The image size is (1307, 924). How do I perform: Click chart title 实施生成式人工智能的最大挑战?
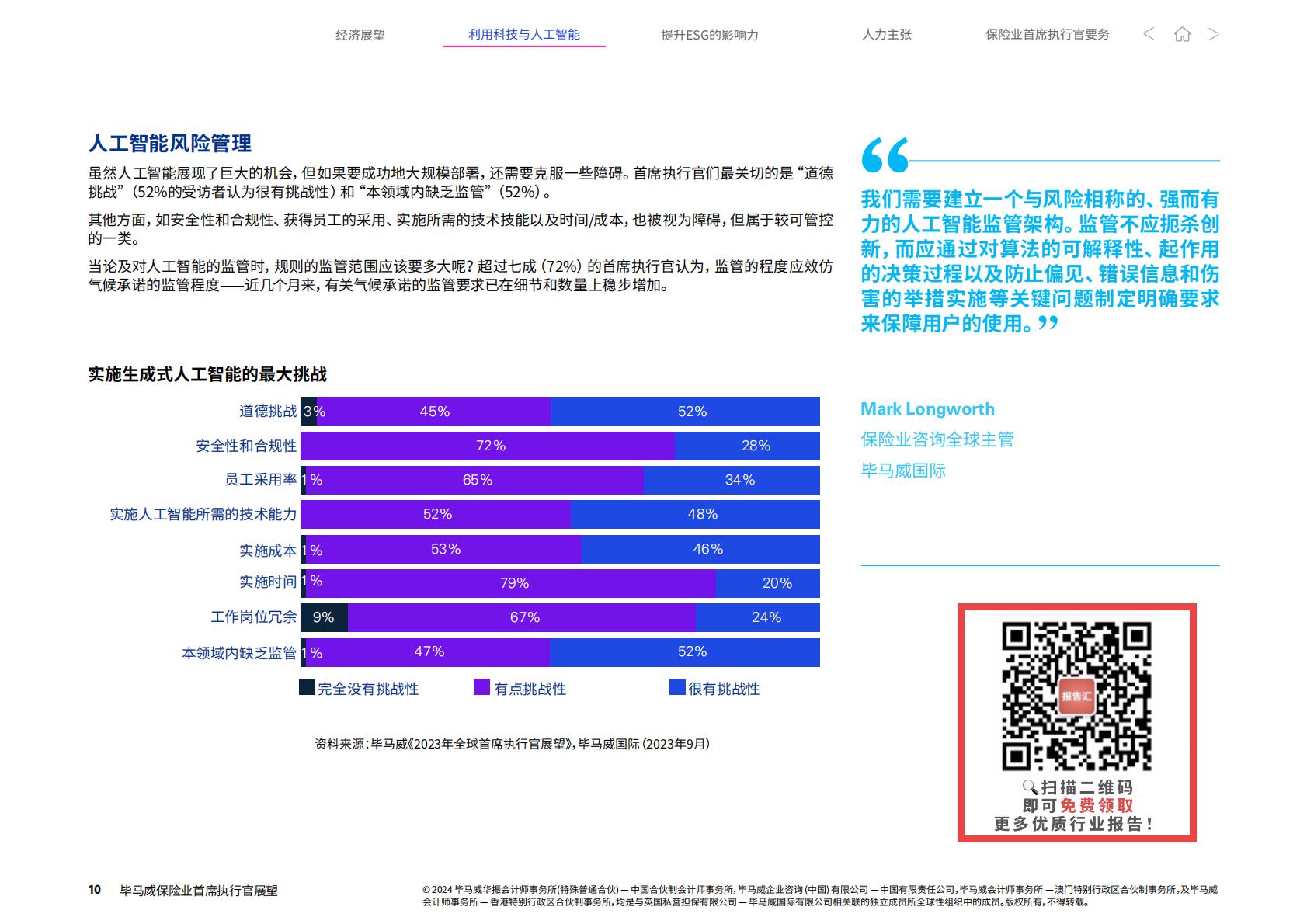point(207,374)
